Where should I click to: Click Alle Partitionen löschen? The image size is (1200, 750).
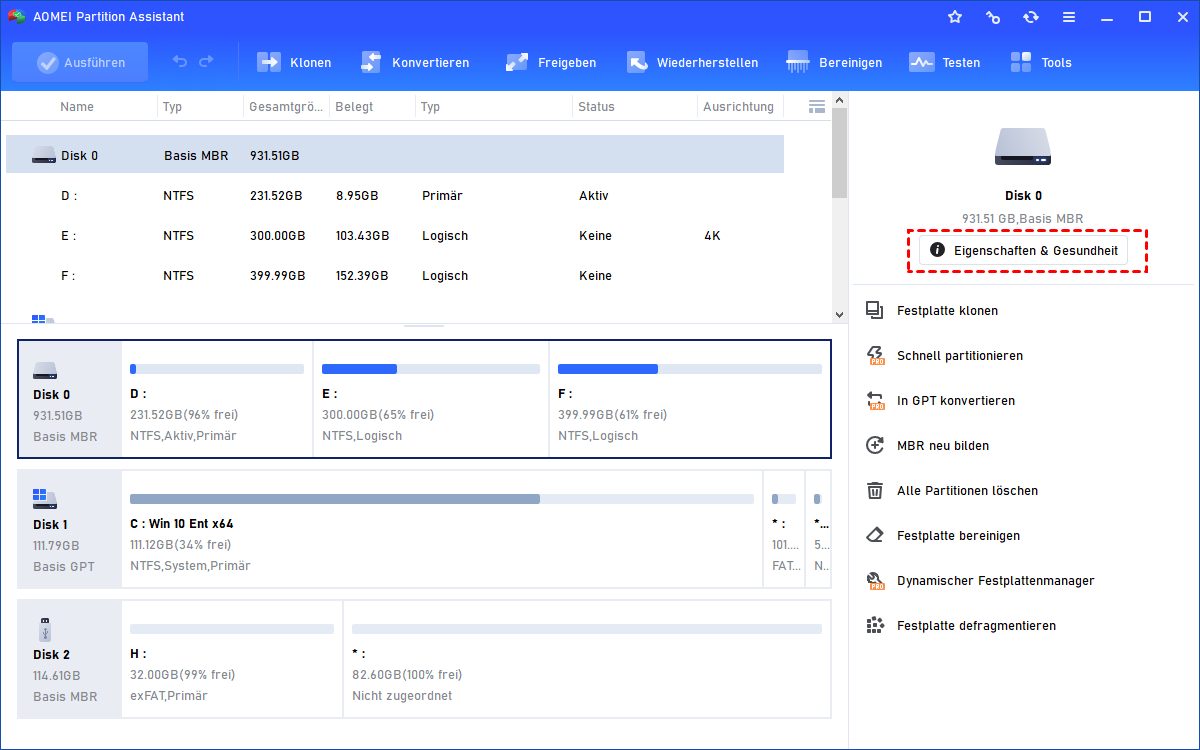click(x=967, y=491)
